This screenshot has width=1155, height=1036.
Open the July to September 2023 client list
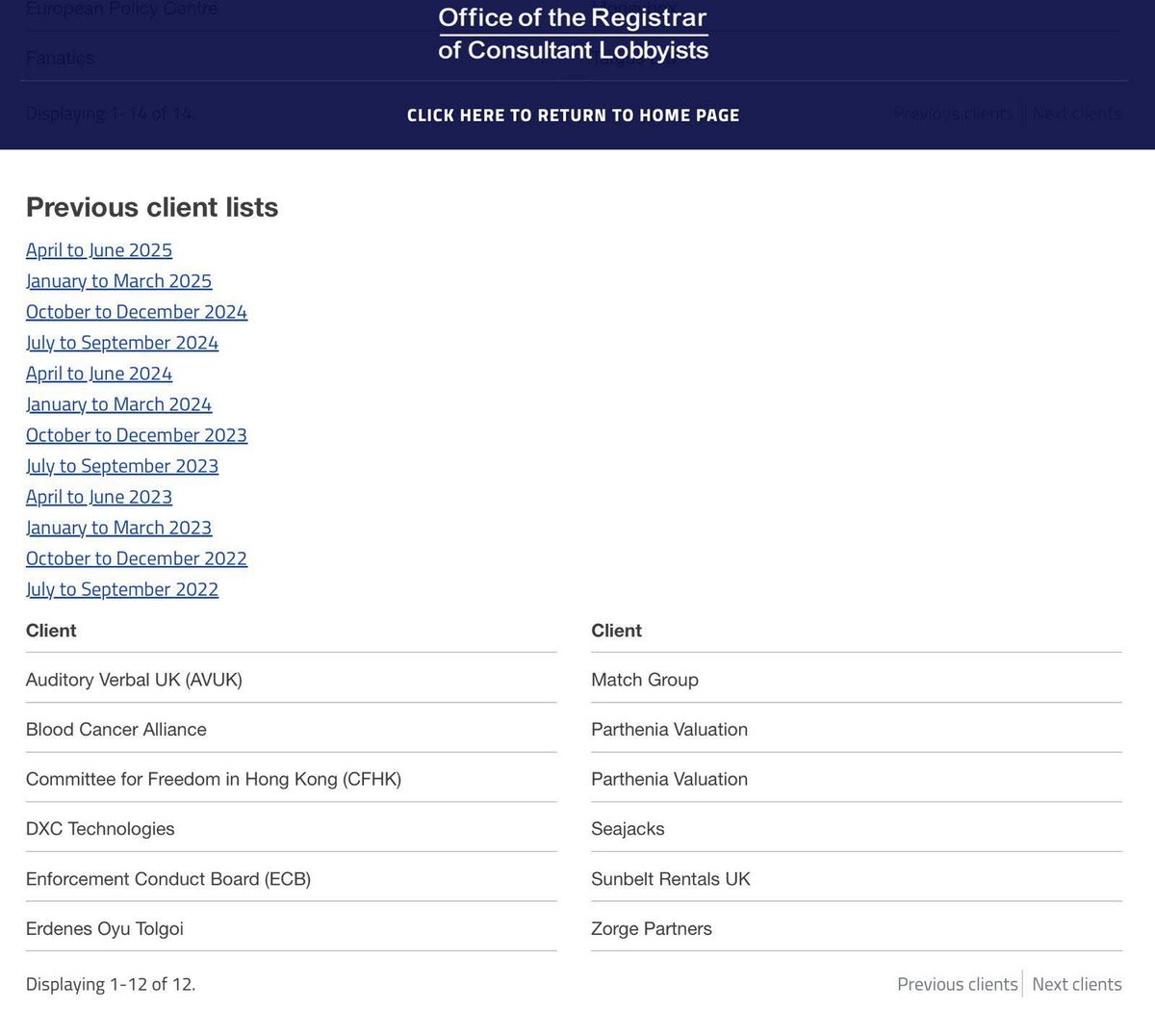click(x=122, y=466)
